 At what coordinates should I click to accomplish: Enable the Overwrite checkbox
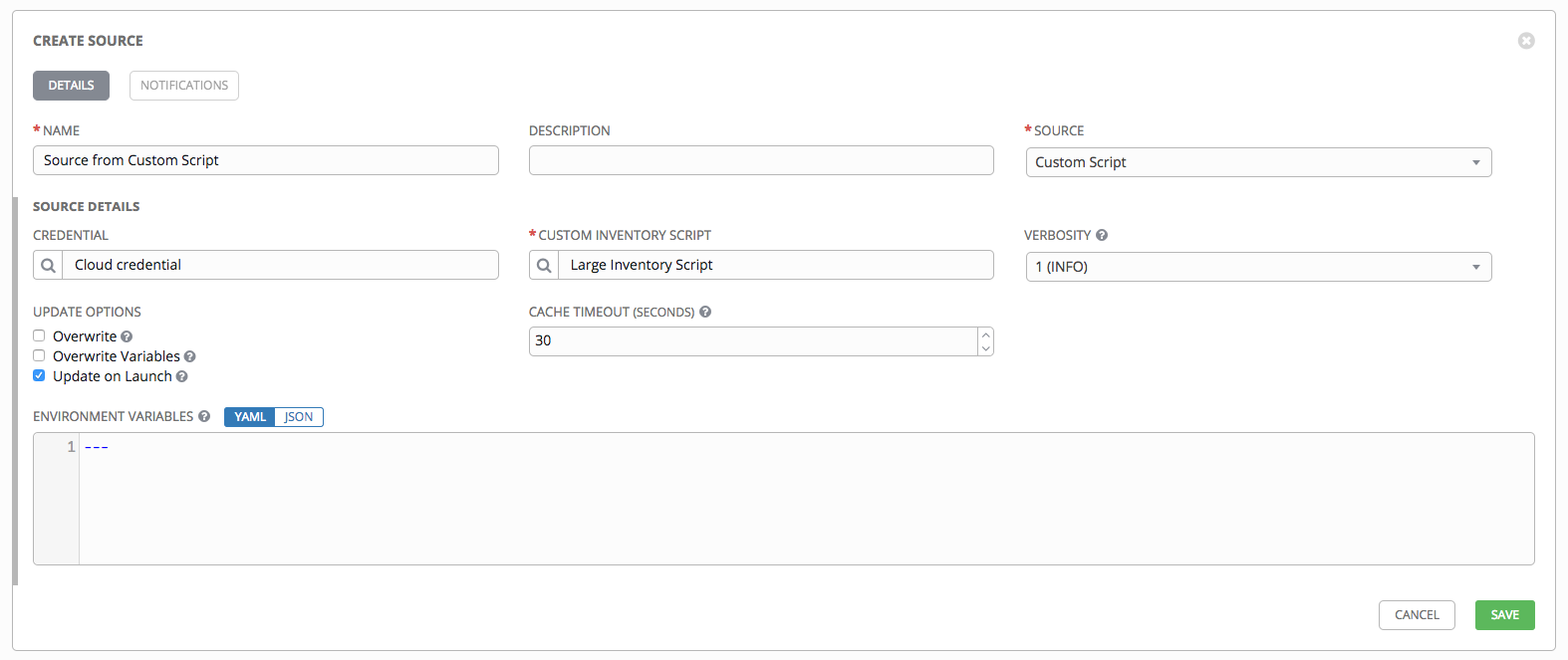click(x=39, y=335)
